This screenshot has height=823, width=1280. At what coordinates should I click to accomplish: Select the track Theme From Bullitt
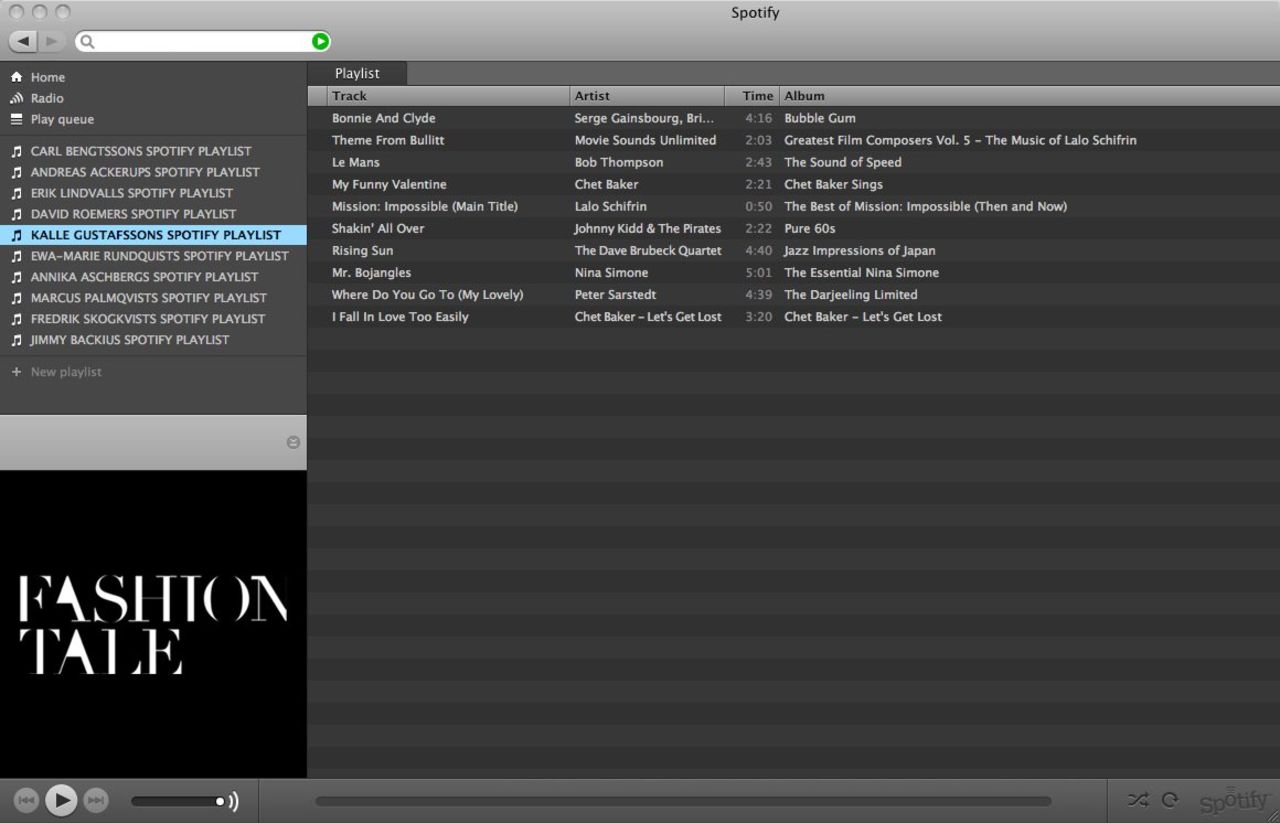(388, 140)
